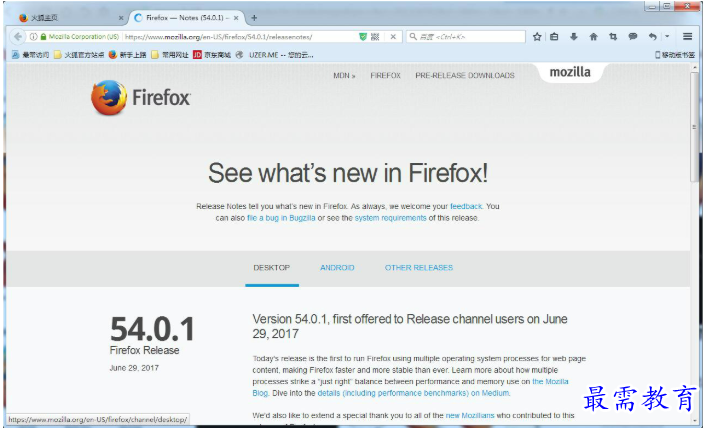
Task: Click 'June 29, 2017' date under Firefox Release
Action: pos(134,368)
